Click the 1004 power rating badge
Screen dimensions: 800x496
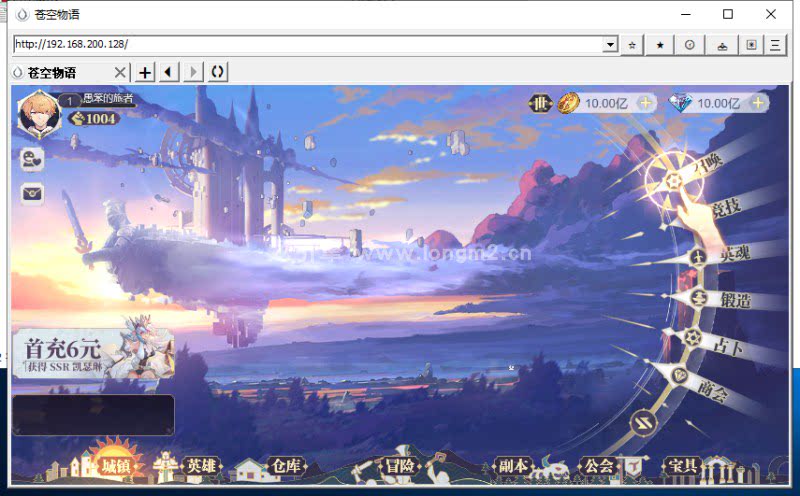[94, 118]
